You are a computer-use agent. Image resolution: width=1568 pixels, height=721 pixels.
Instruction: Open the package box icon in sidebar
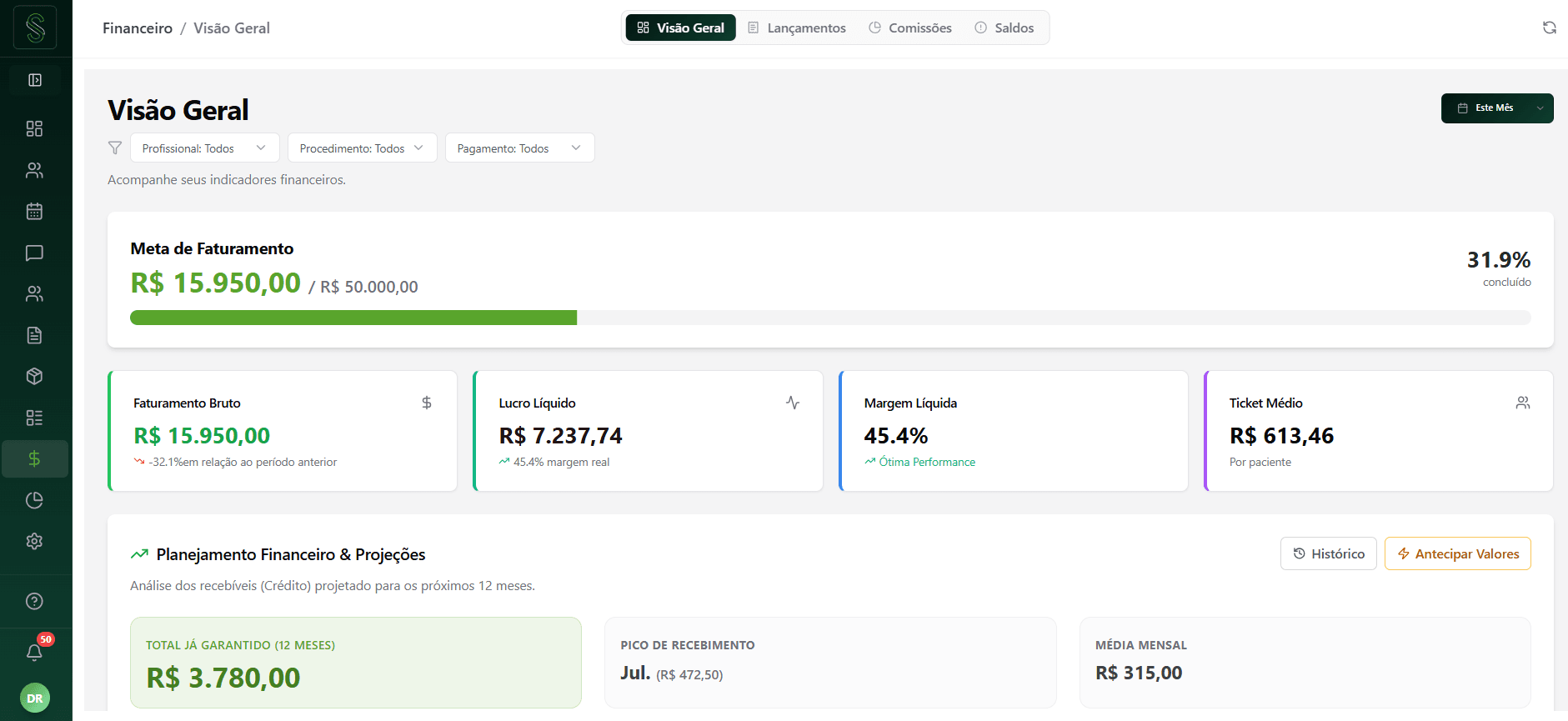coord(34,376)
